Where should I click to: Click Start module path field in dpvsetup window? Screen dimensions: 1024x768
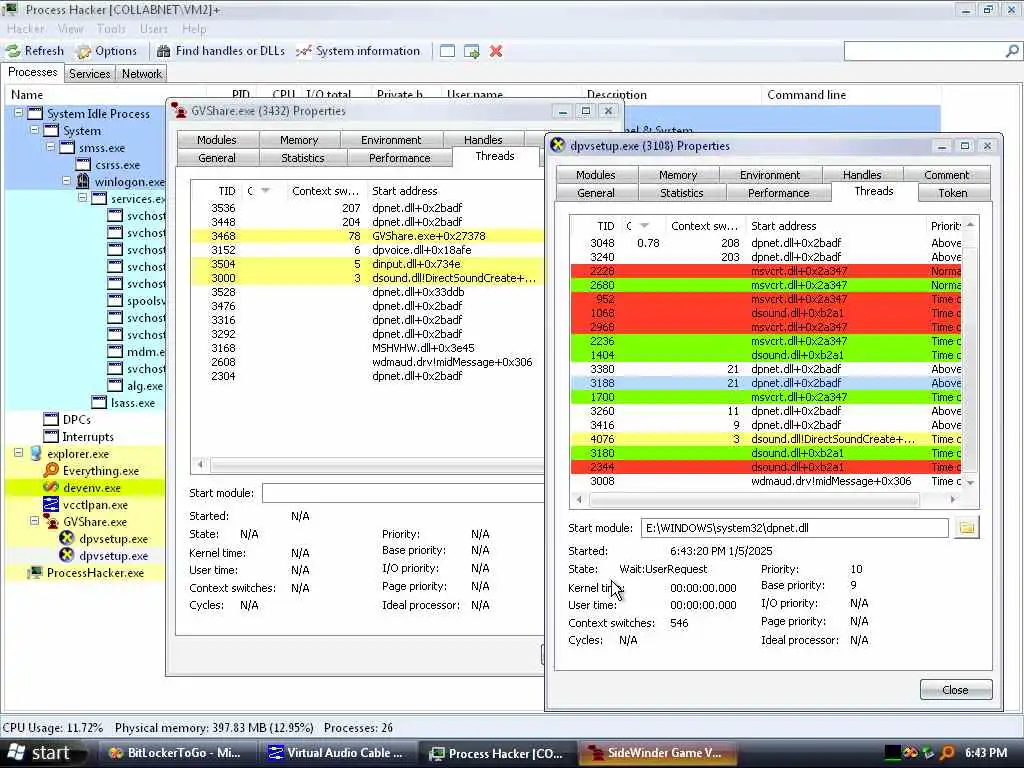click(794, 528)
